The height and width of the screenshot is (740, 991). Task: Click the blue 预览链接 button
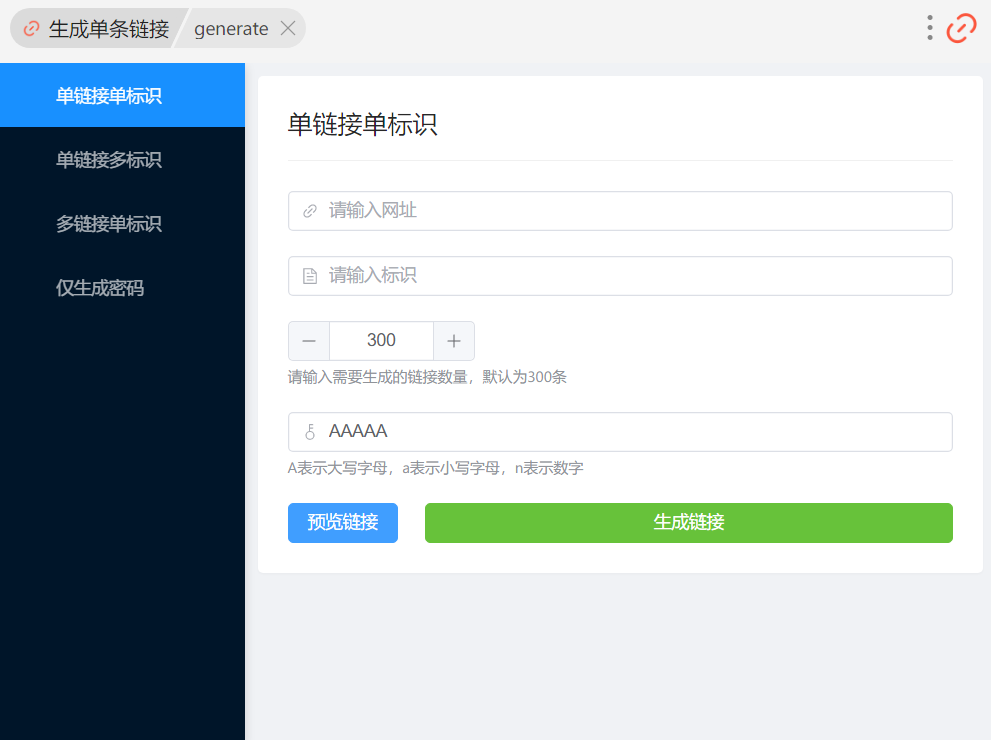(x=343, y=523)
